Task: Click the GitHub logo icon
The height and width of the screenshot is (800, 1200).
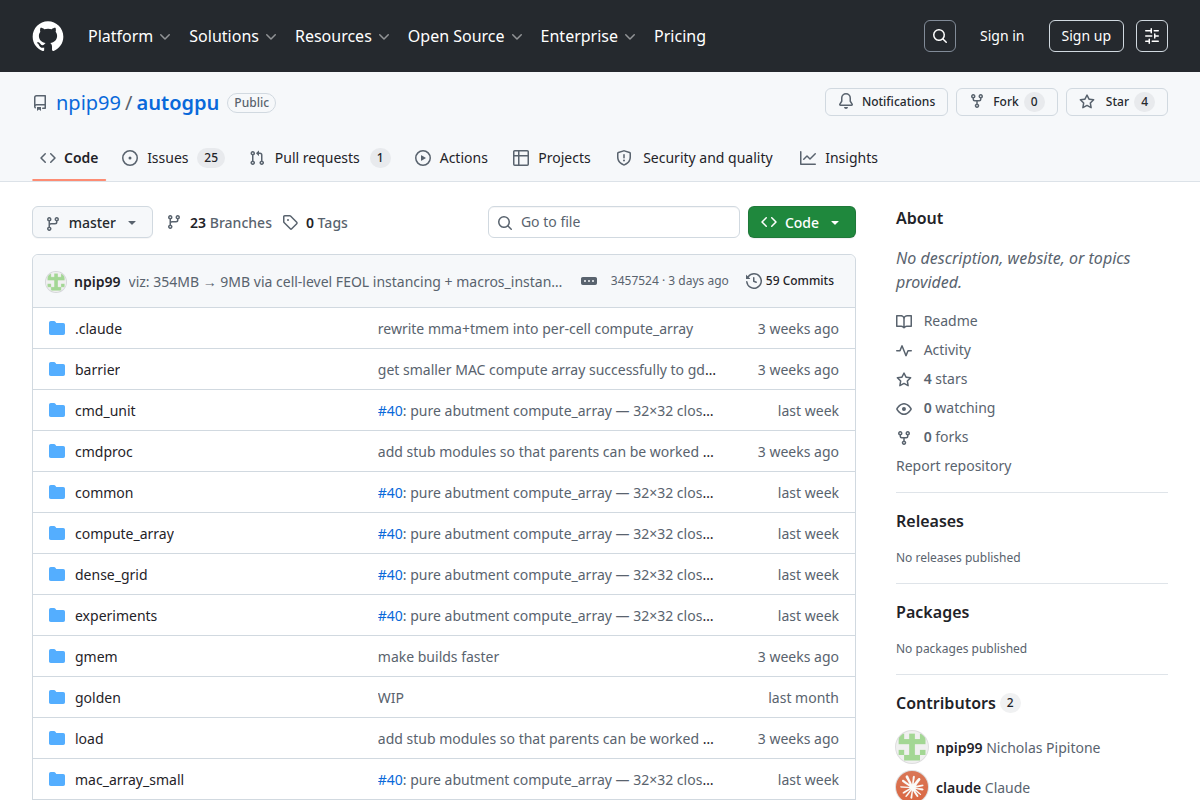Action: click(x=48, y=36)
